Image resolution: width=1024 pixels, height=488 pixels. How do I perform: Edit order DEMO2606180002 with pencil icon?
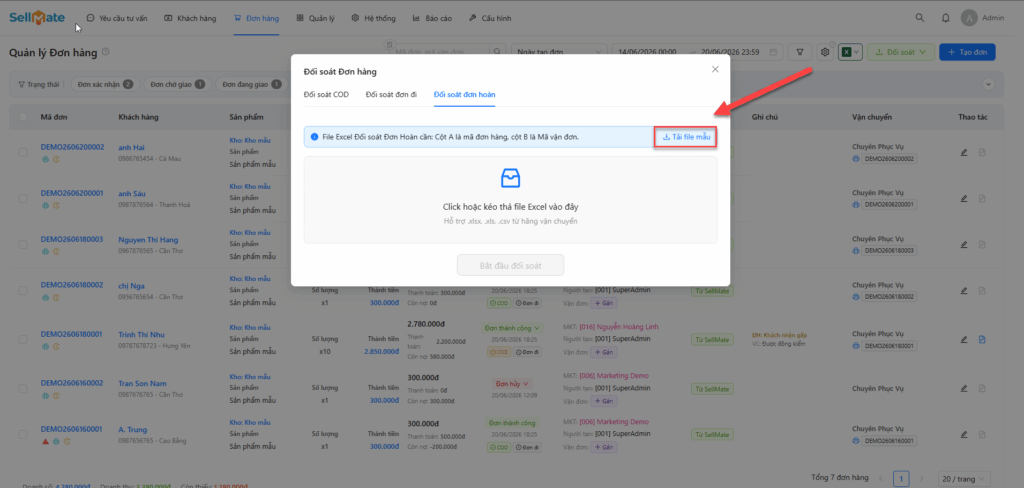pos(964,290)
